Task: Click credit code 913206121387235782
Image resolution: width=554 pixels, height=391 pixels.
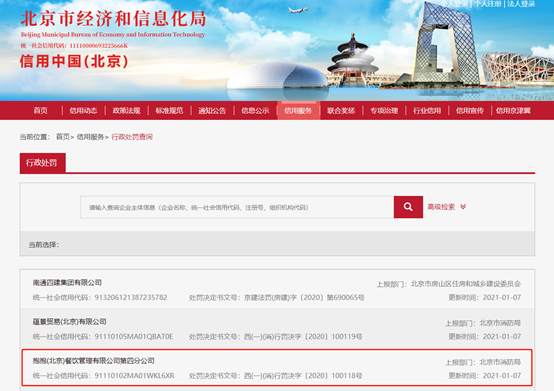Action: [131, 297]
